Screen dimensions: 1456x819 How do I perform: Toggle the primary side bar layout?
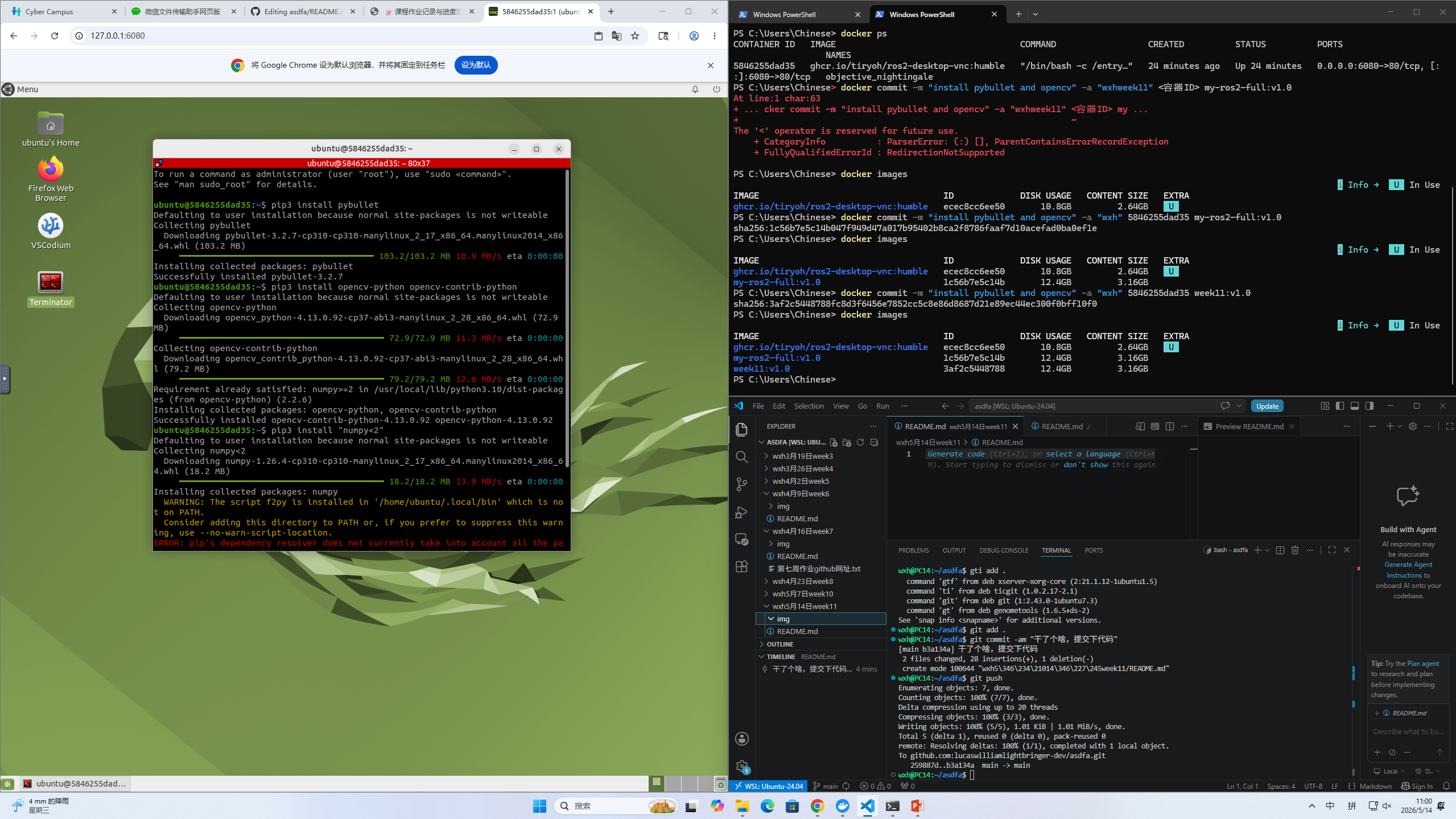click(1340, 406)
